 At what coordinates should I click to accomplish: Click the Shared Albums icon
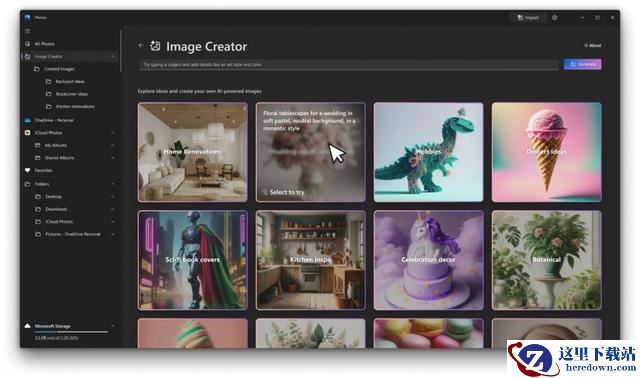tap(38, 158)
